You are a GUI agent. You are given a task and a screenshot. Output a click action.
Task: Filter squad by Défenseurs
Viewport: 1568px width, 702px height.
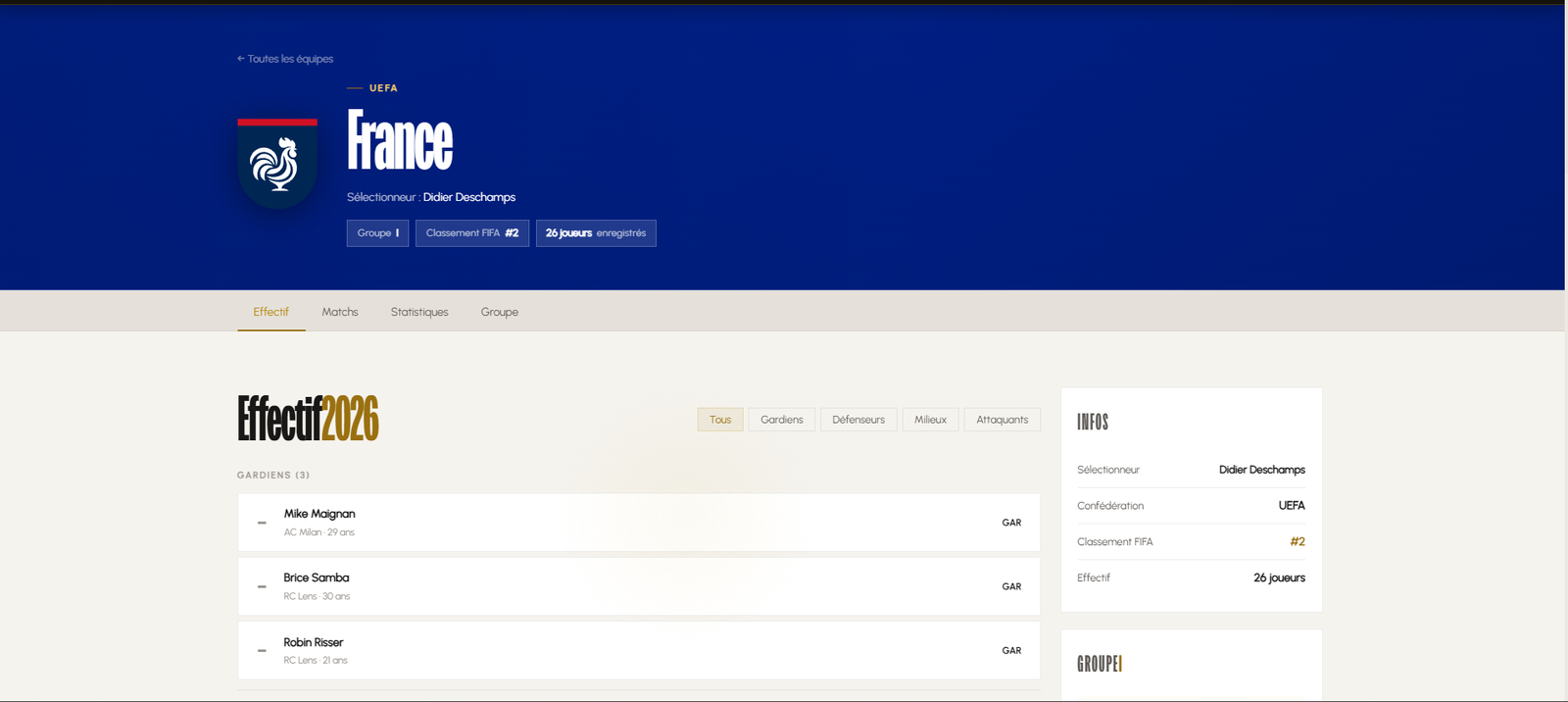(858, 420)
